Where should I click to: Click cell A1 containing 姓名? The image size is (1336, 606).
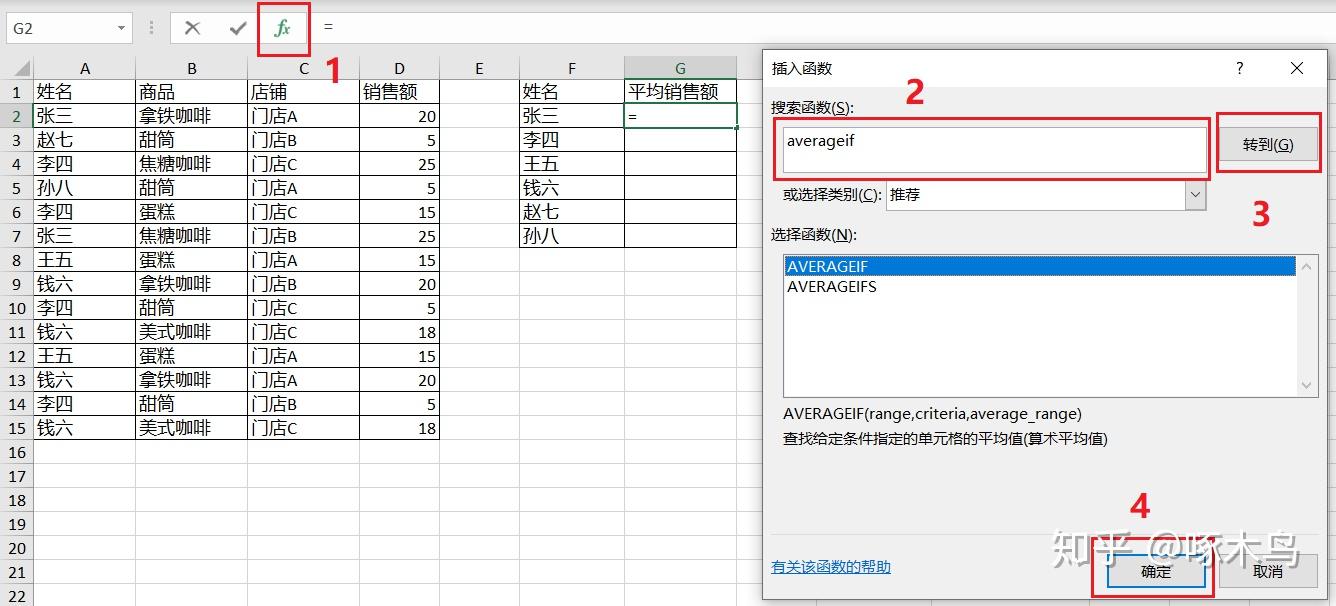coord(85,92)
